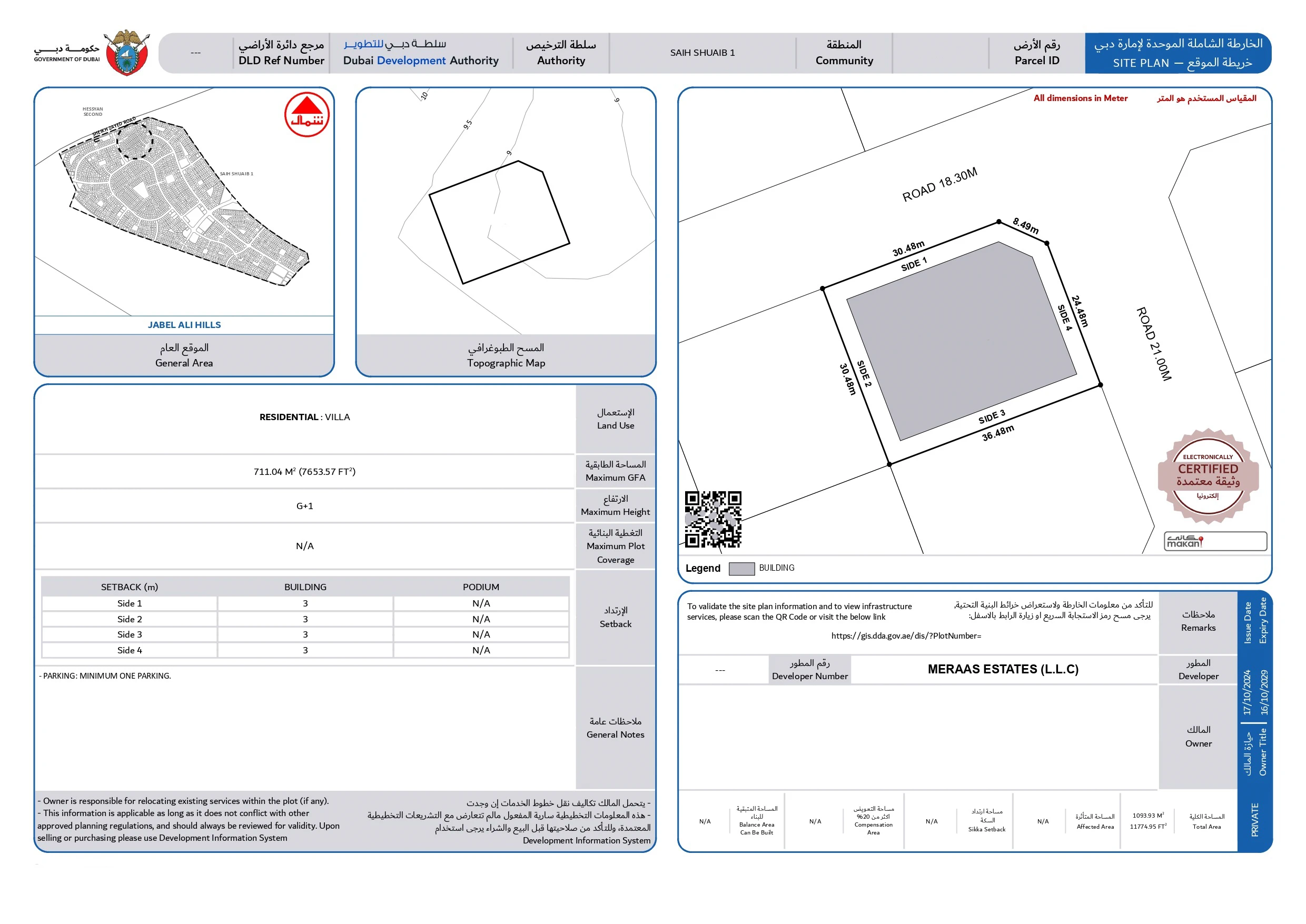This screenshot has height=924, width=1306.
Task: Click the ROAD 21.00M label
Action: coord(1154,344)
